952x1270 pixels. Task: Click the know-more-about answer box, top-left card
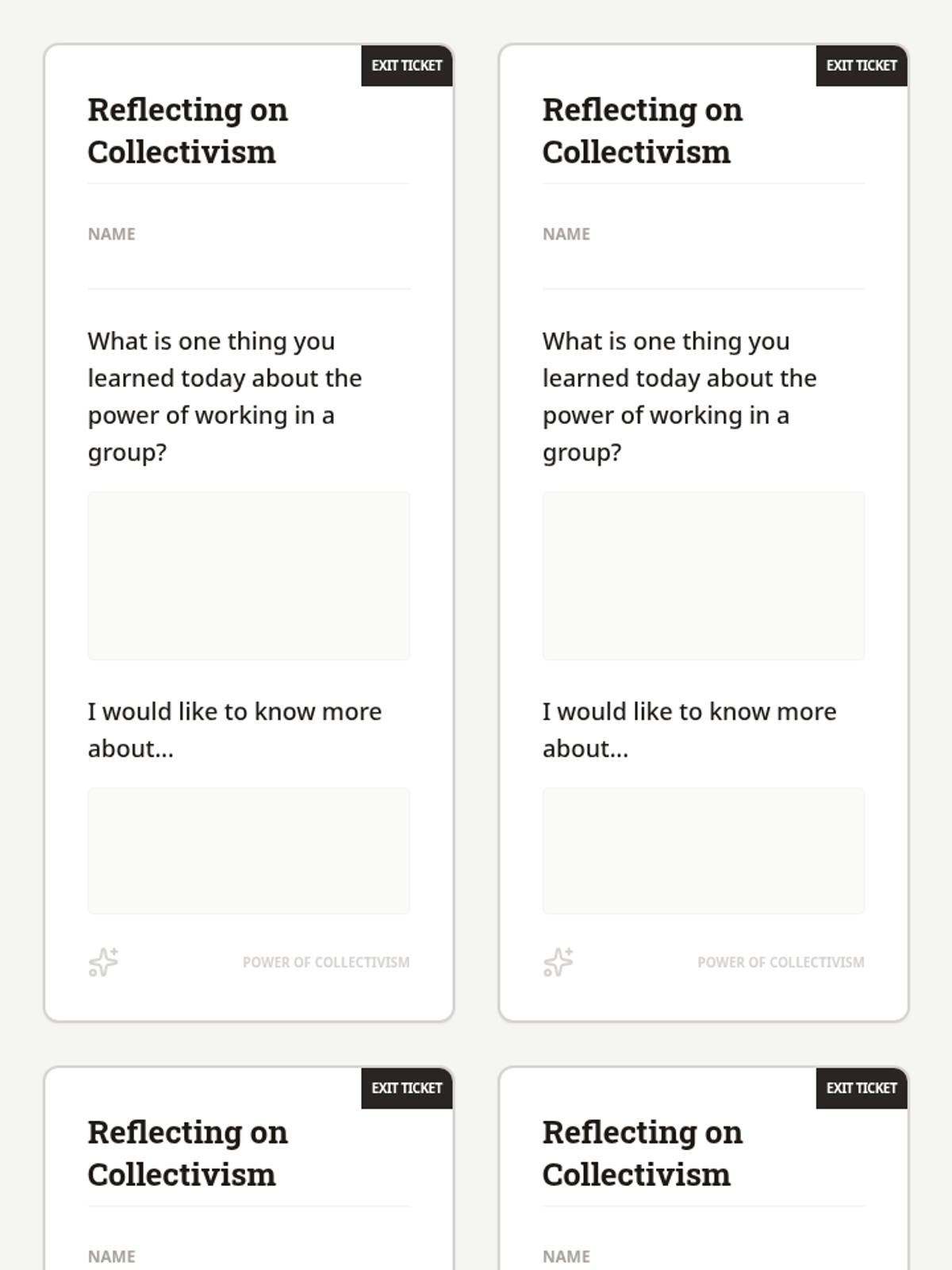pyautogui.click(x=249, y=851)
